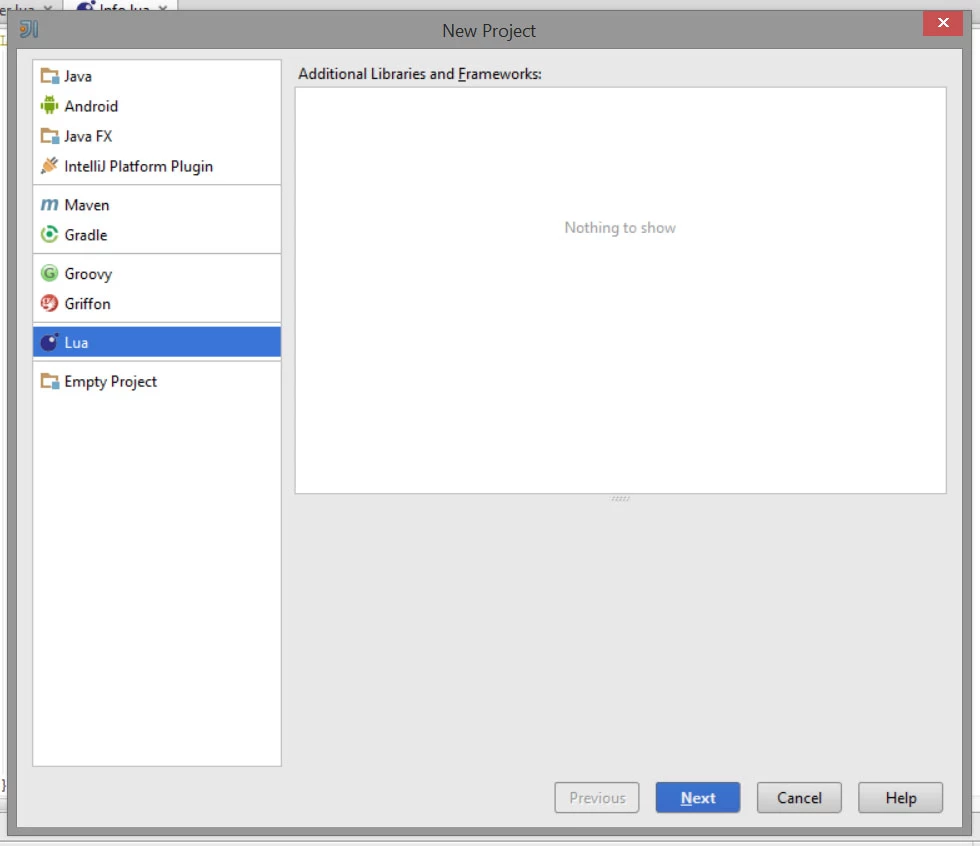Click the Java FX folder icon
This screenshot has width=980, height=846.
(x=49, y=136)
